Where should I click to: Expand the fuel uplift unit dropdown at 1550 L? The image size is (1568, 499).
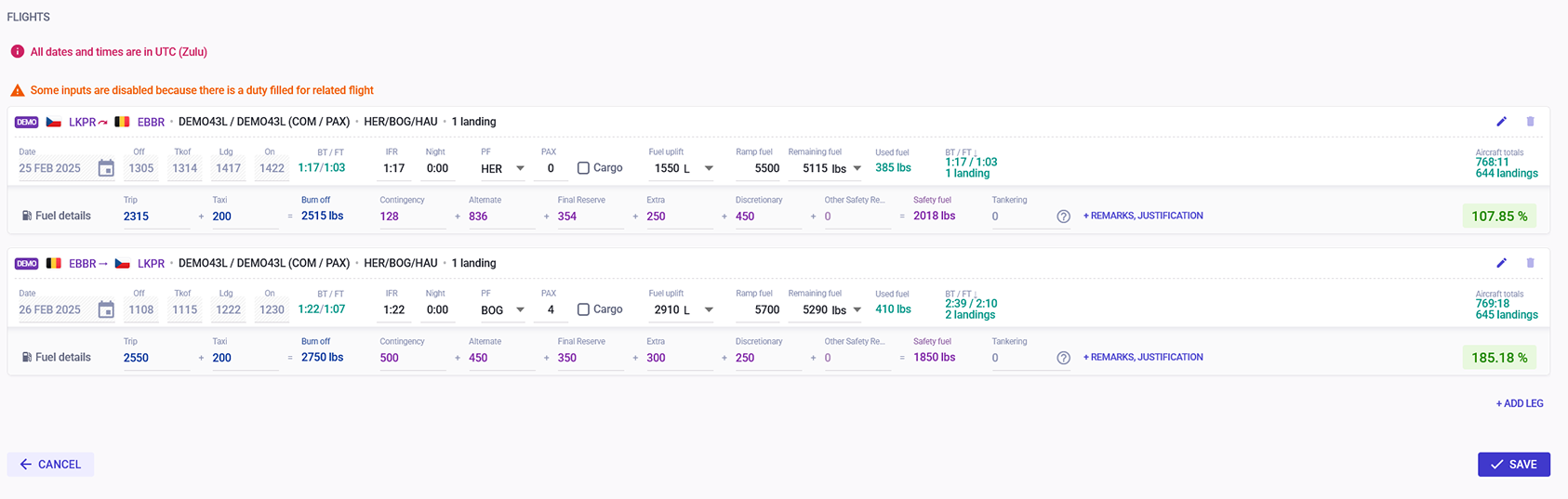[x=709, y=168]
